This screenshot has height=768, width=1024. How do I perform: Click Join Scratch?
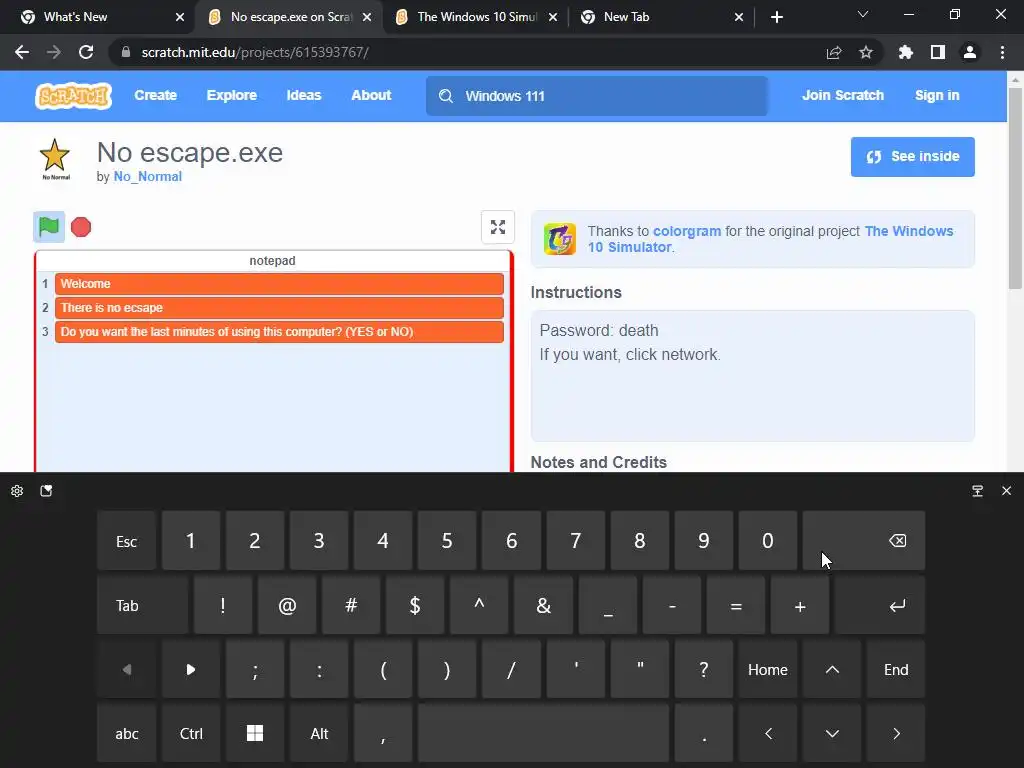[842, 95]
